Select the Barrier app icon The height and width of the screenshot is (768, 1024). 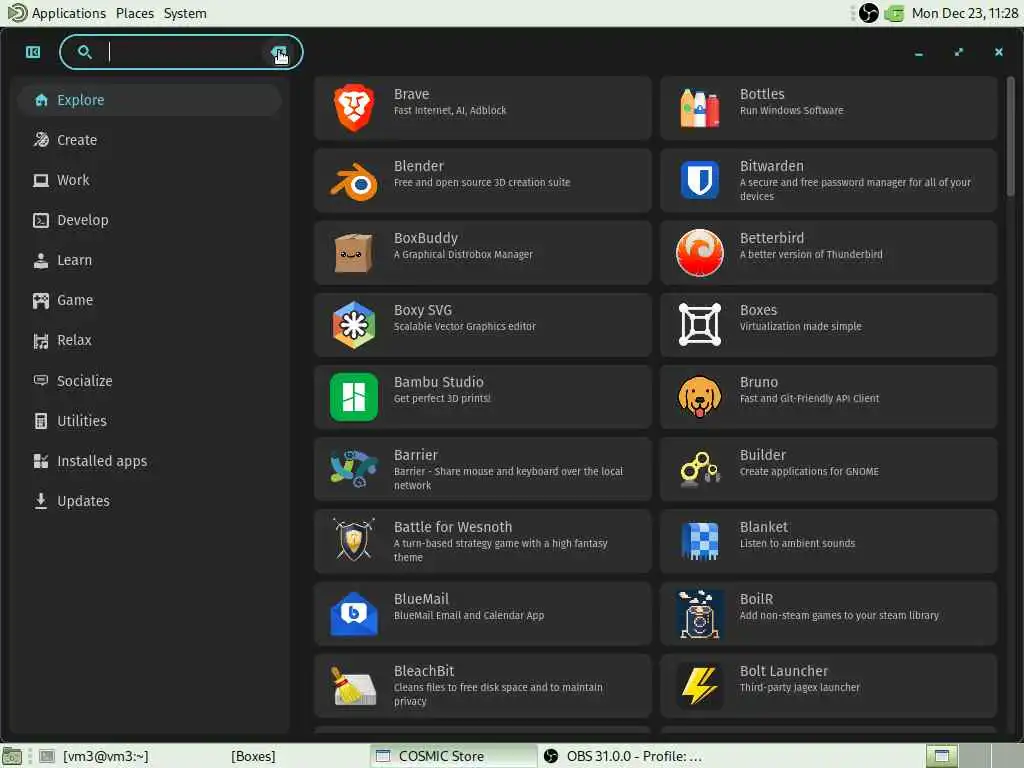tap(353, 469)
